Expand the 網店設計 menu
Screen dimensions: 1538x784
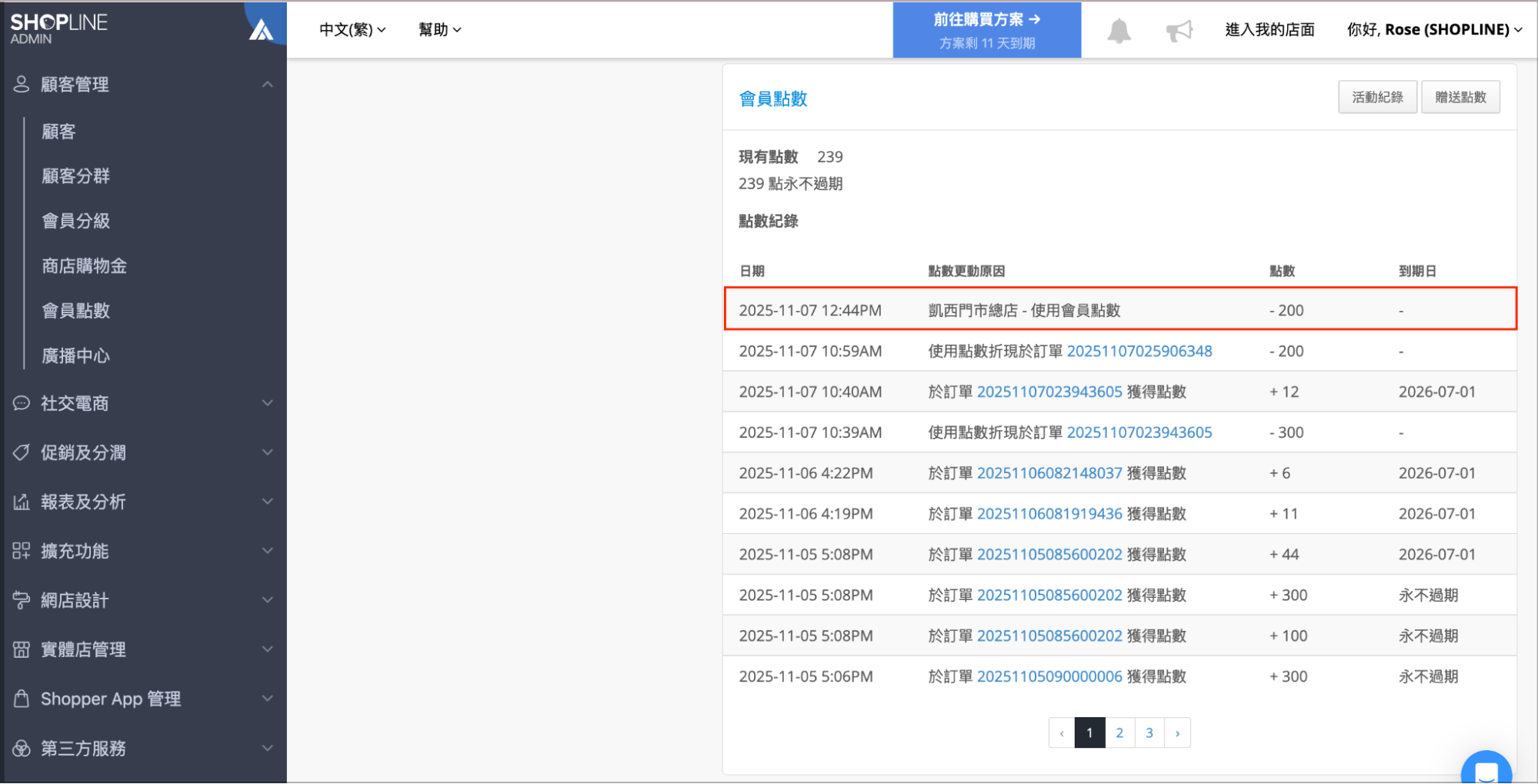[267, 600]
